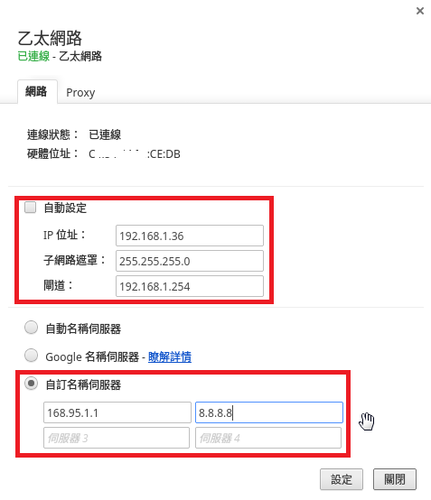Close the Ethernet dialog with the X icon
Image resolution: width=431 pixels, height=500 pixels.
(420, 11)
